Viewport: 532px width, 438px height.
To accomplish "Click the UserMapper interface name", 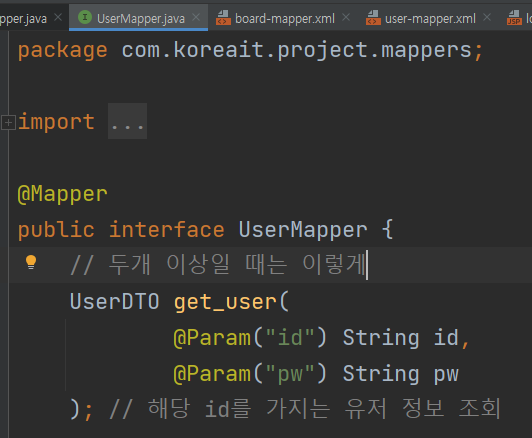I will coord(303,230).
